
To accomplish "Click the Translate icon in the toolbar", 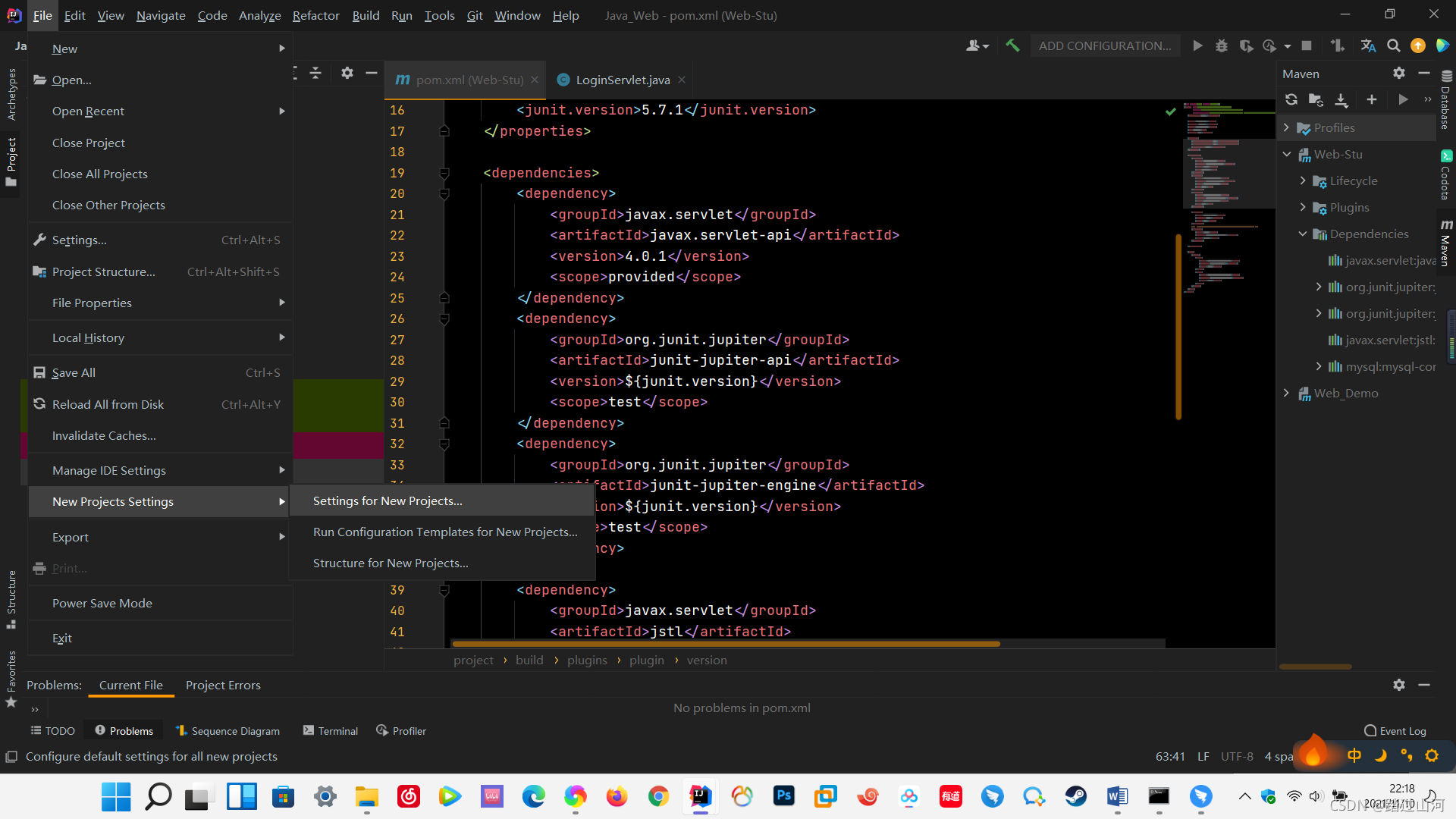I will coord(1367,46).
